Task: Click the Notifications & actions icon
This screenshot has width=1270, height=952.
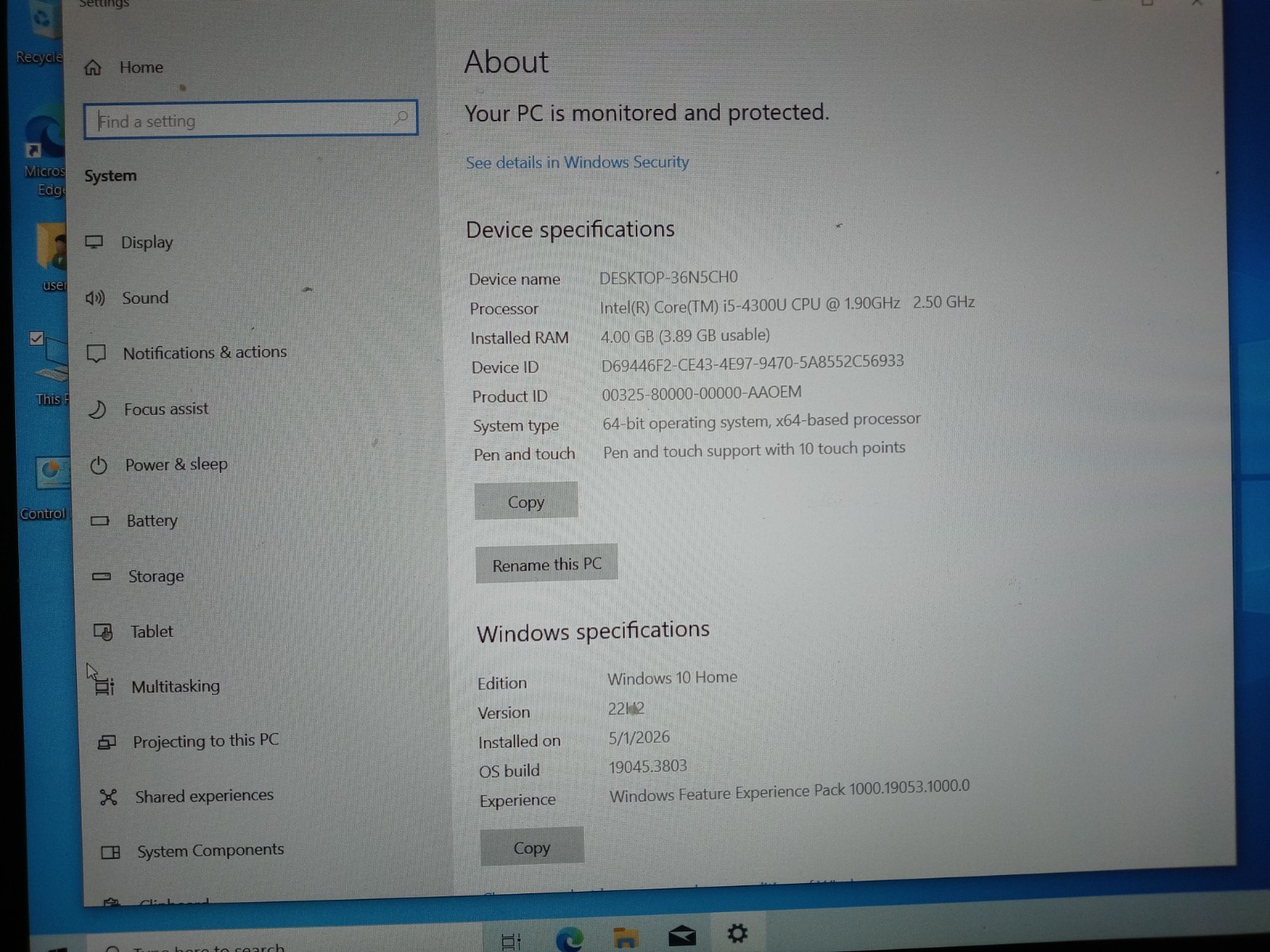Action: pos(96,353)
